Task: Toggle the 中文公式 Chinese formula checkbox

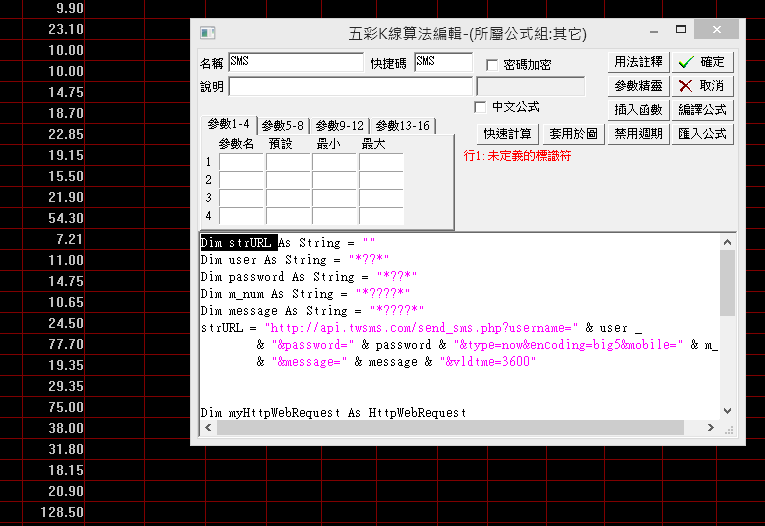Action: point(480,107)
